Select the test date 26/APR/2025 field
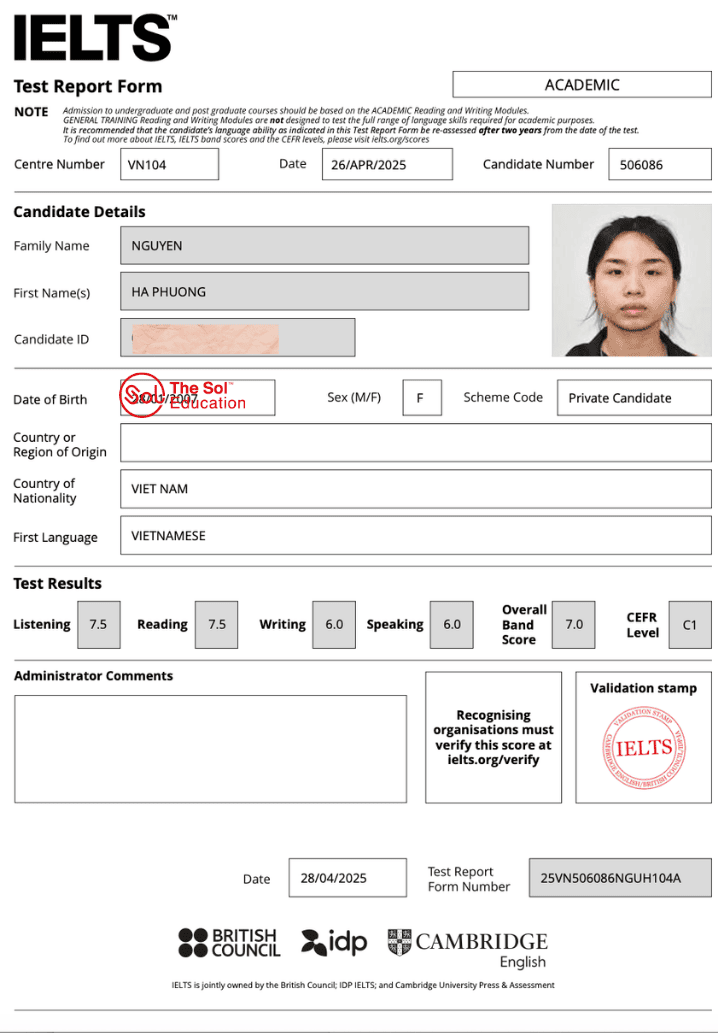The width and height of the screenshot is (718, 1033). [x=386, y=164]
